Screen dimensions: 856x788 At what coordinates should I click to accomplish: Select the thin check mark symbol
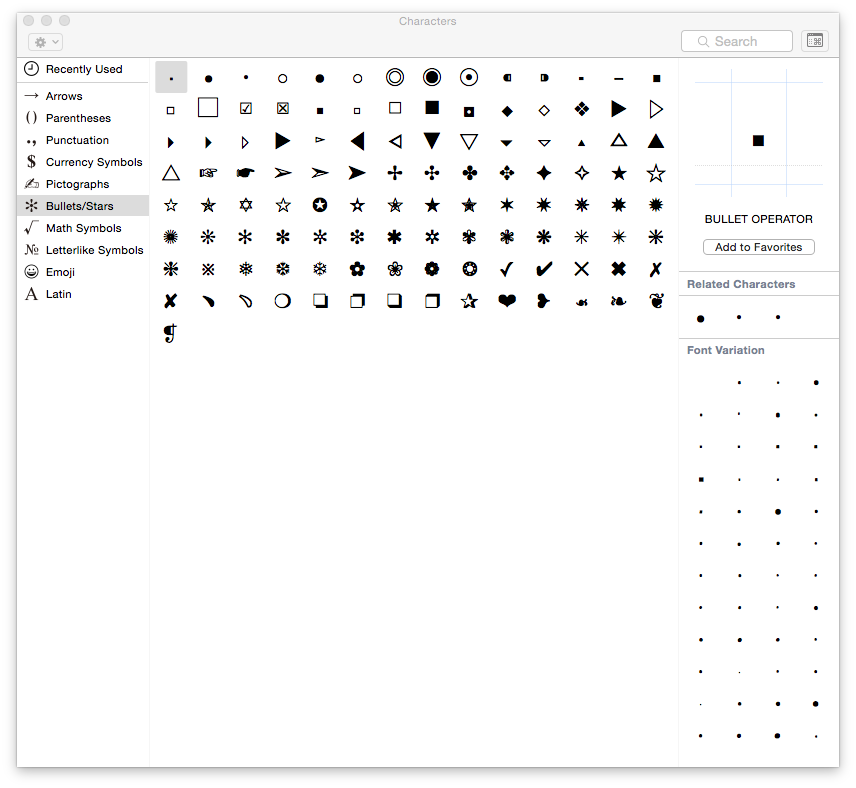point(507,269)
